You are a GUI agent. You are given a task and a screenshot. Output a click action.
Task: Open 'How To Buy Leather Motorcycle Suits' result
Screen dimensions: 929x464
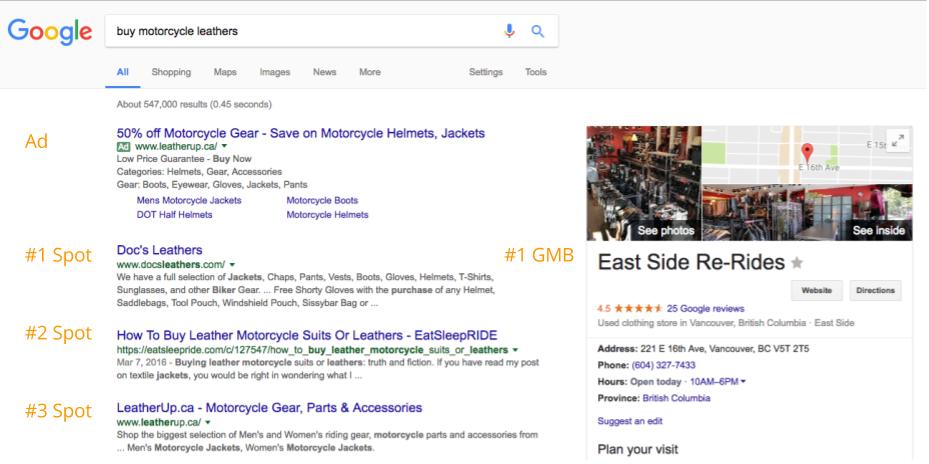tap(307, 335)
